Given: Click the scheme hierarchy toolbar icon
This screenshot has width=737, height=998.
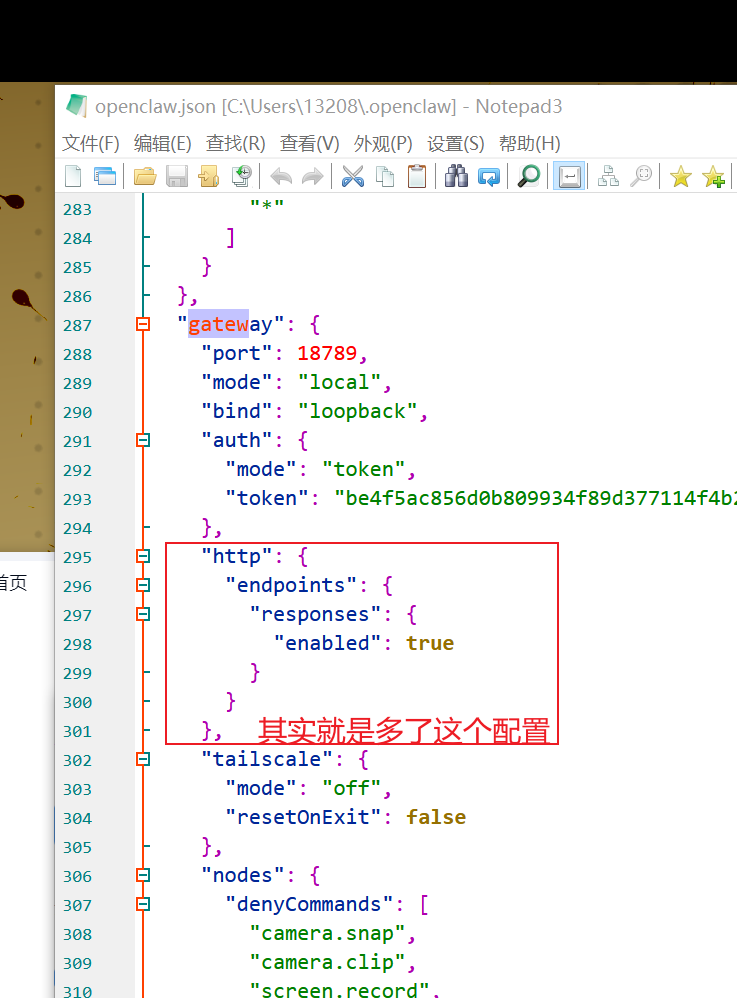Looking at the screenshot, I should tap(608, 176).
